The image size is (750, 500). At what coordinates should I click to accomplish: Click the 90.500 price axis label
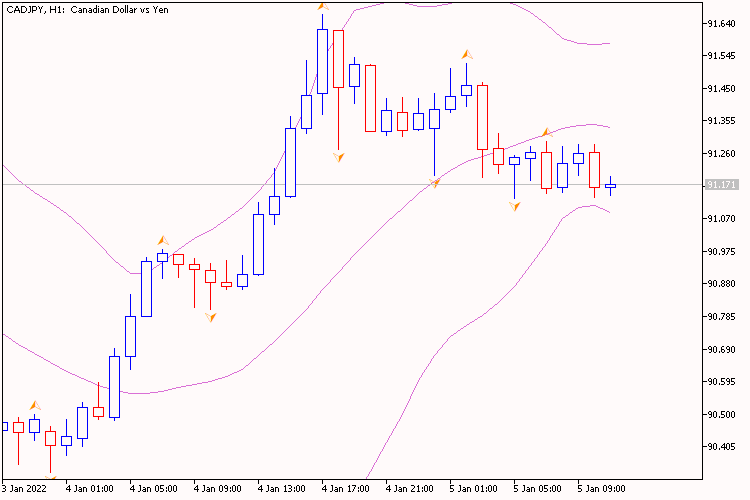tap(721, 414)
